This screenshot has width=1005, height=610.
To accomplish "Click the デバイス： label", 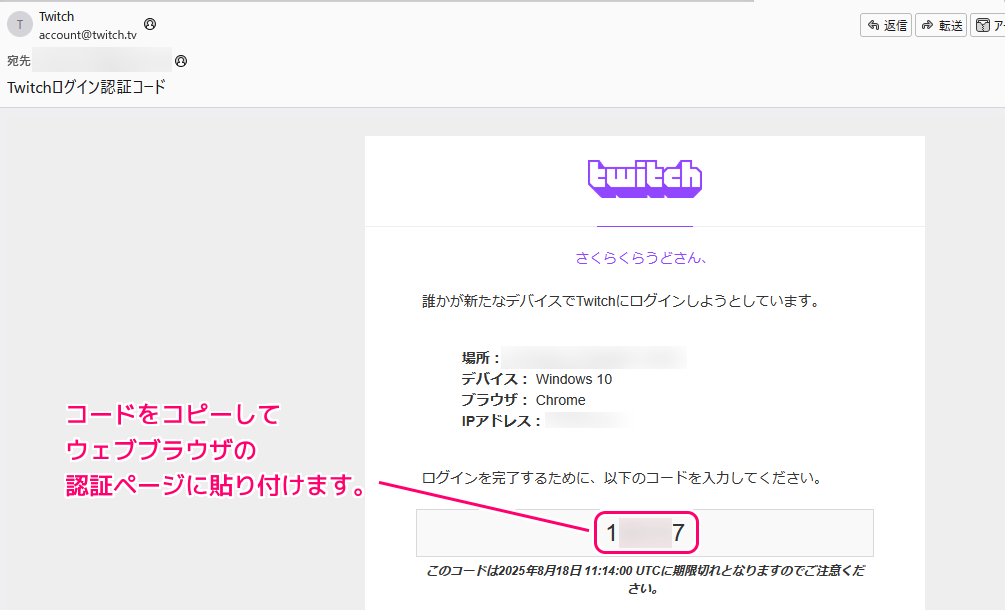I will click(495, 379).
